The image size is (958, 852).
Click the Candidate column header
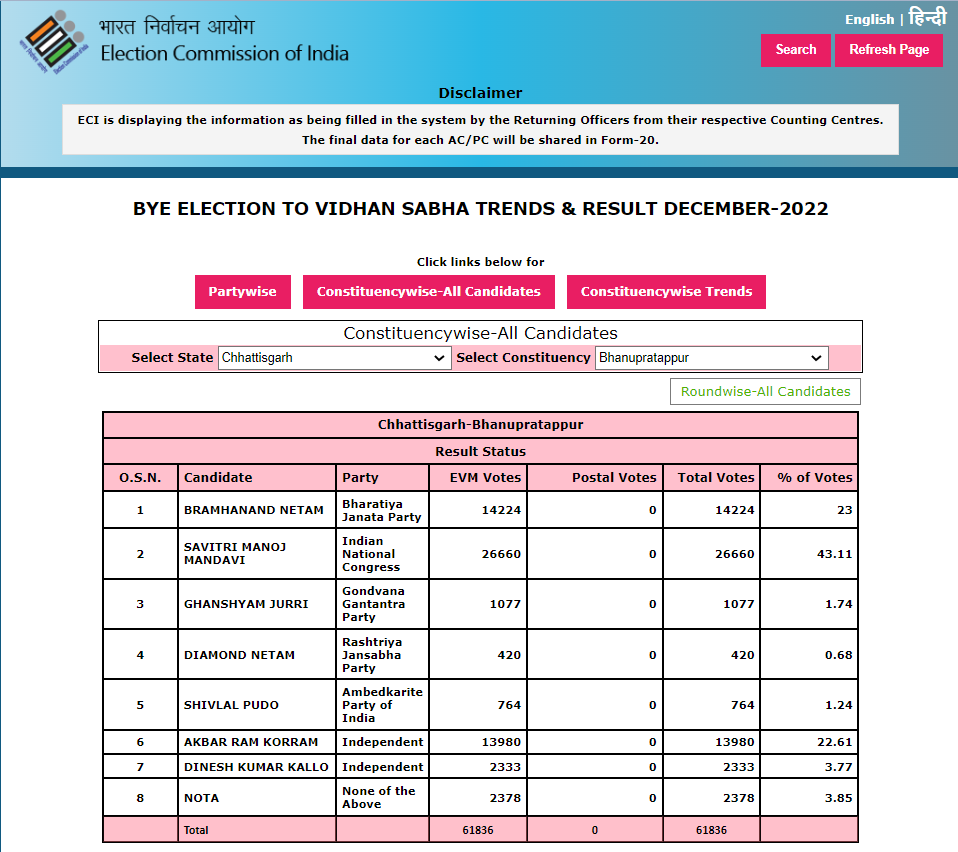coord(257,478)
